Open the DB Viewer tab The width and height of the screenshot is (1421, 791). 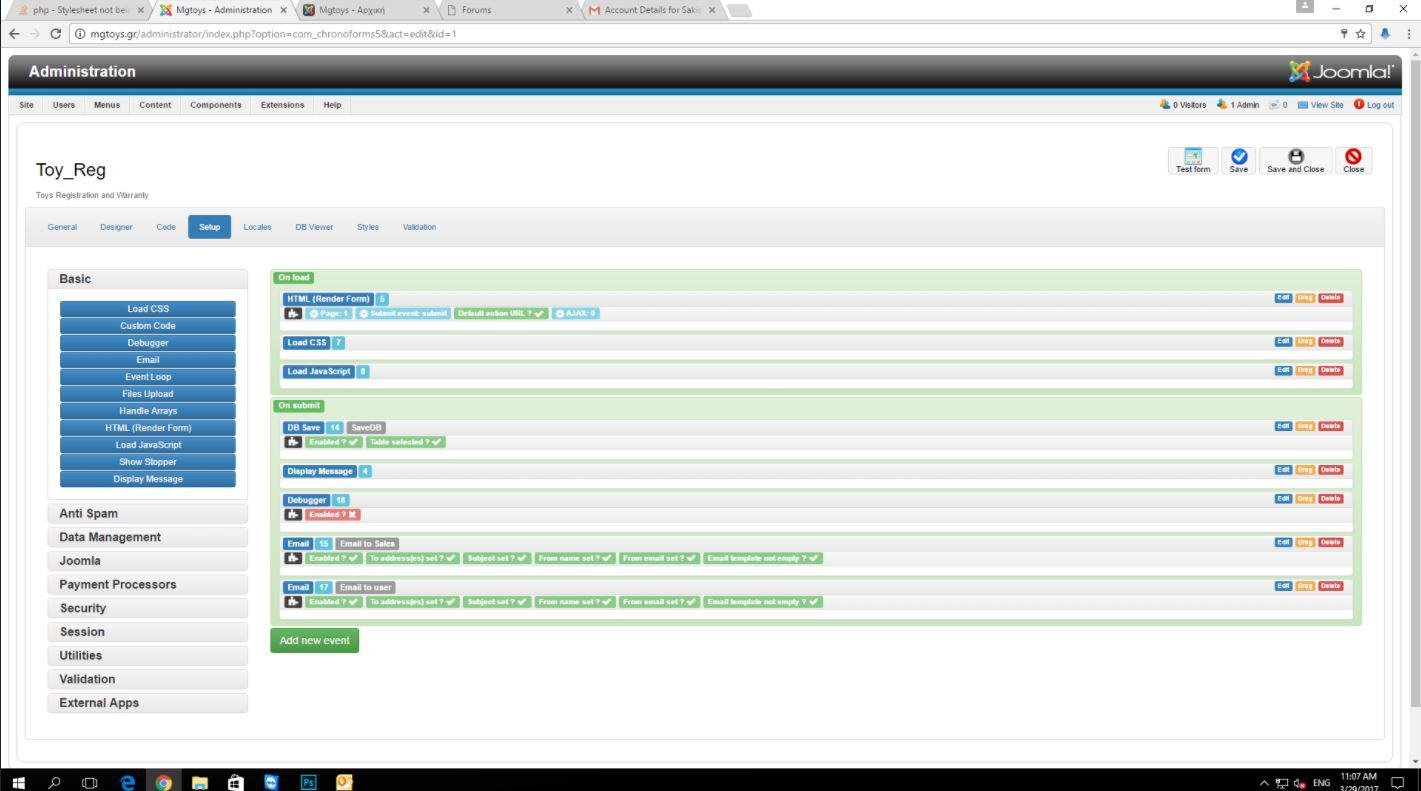[x=314, y=227]
